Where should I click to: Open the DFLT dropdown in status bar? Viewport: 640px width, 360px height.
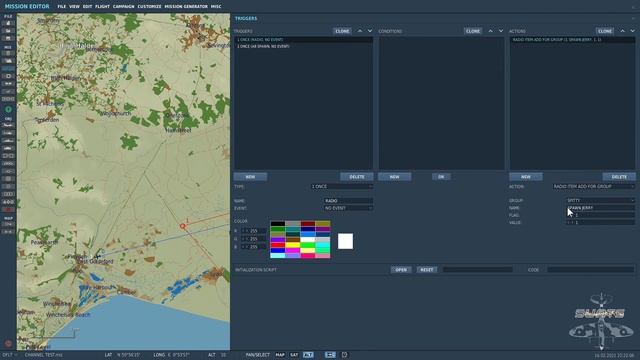9,355
